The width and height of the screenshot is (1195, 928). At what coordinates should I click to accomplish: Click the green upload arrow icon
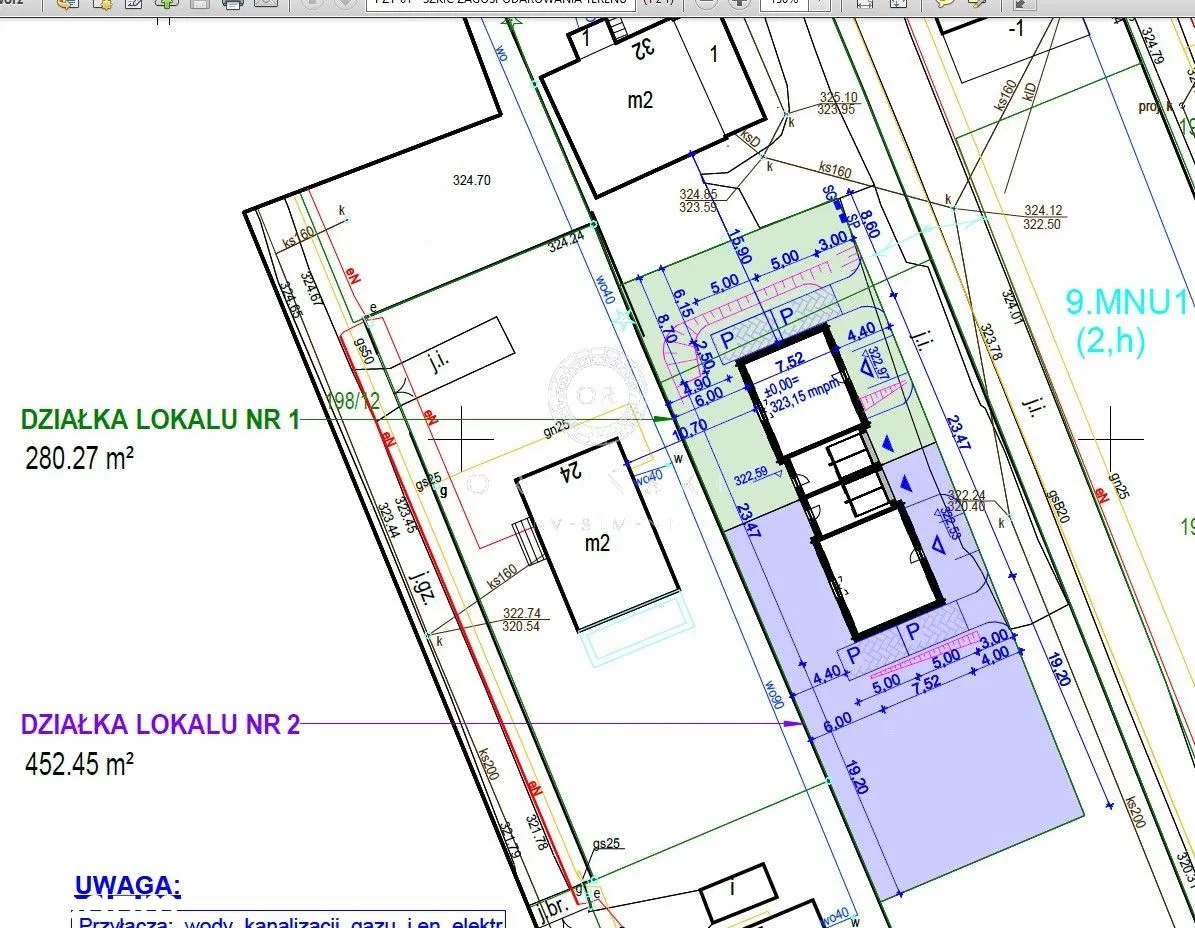[x=167, y=3]
